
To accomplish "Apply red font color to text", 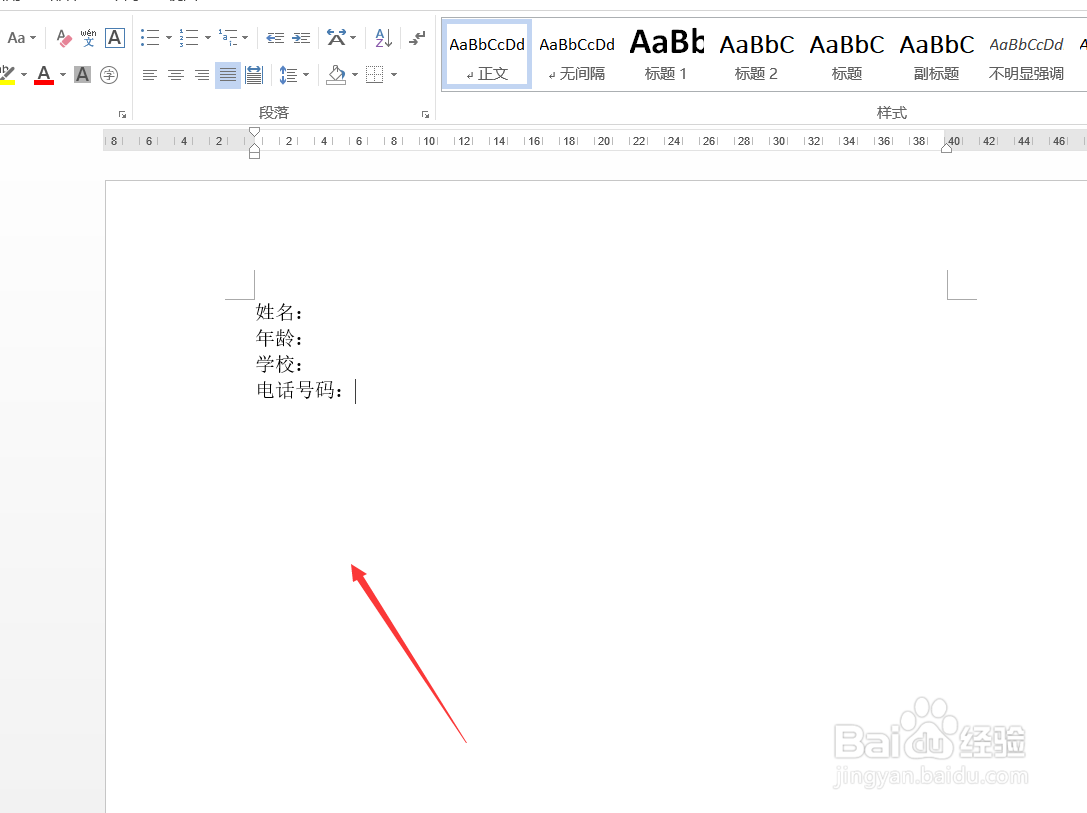I will pyautogui.click(x=44, y=75).
